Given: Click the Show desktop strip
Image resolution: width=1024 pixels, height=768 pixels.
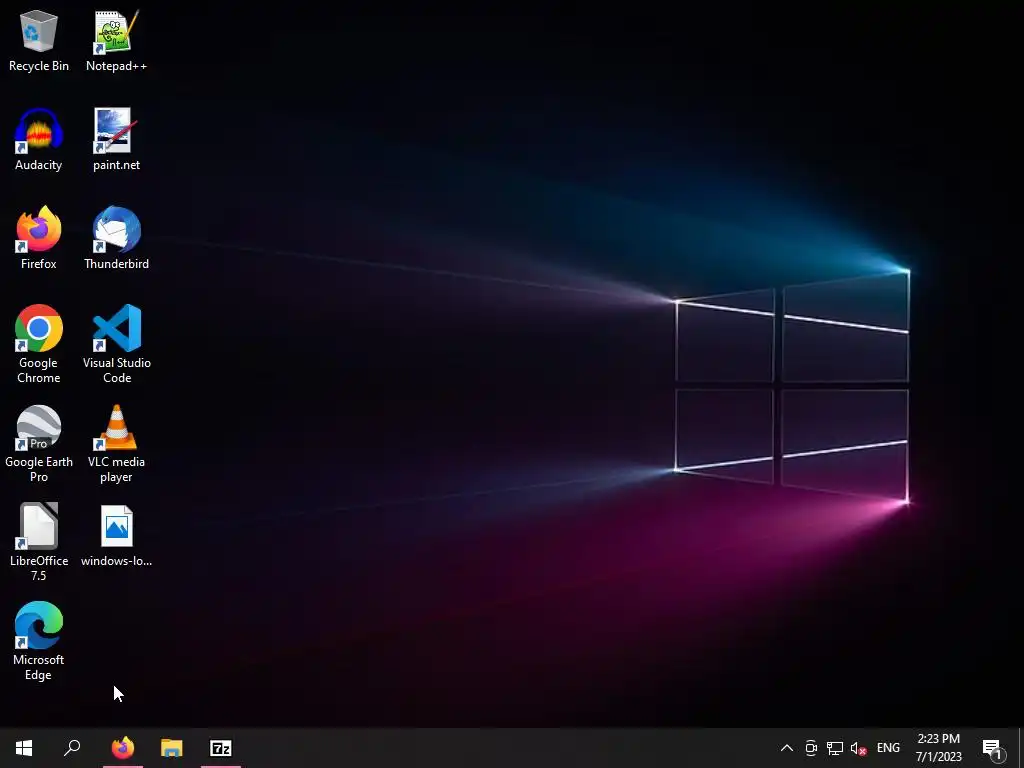Looking at the screenshot, I should click(1021, 748).
